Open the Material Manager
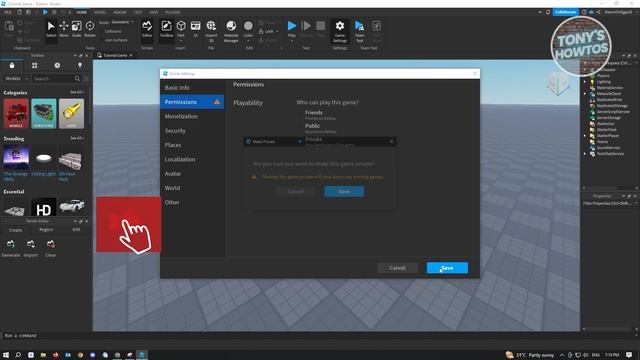Image resolution: width=640 pixels, height=360 pixels. (231, 31)
